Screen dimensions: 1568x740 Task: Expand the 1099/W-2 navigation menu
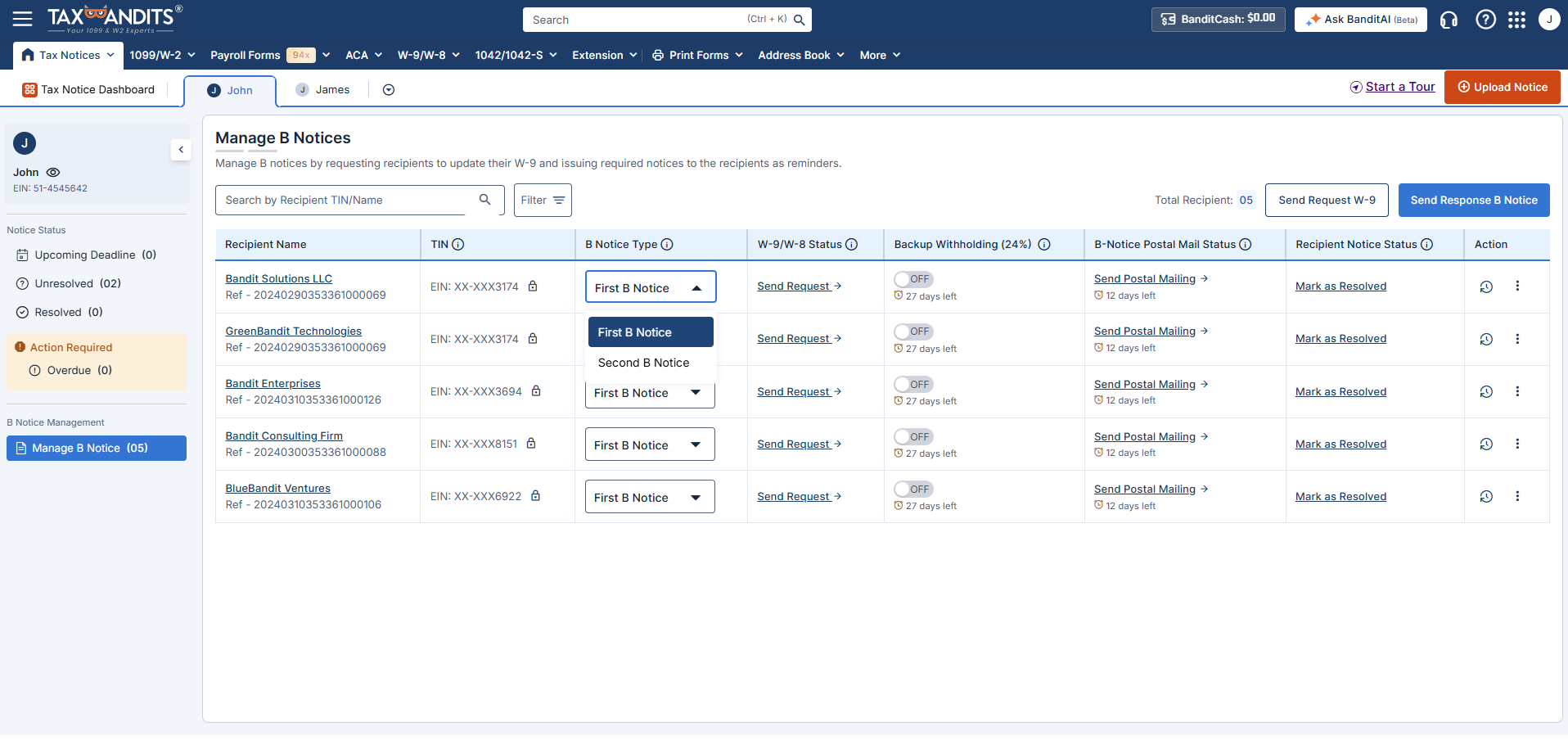pos(162,55)
